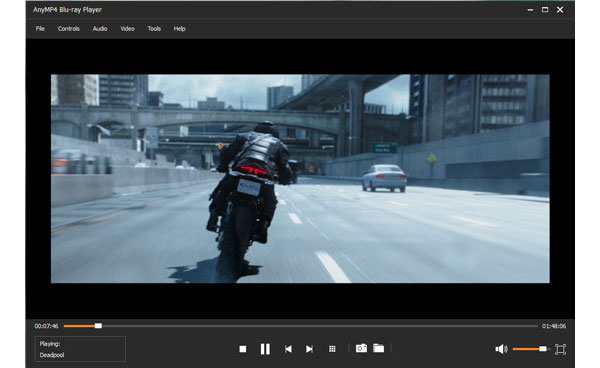600x368 pixels.
Task: Click the AnyMP4 Blu-ray Player title
Action: (67, 10)
